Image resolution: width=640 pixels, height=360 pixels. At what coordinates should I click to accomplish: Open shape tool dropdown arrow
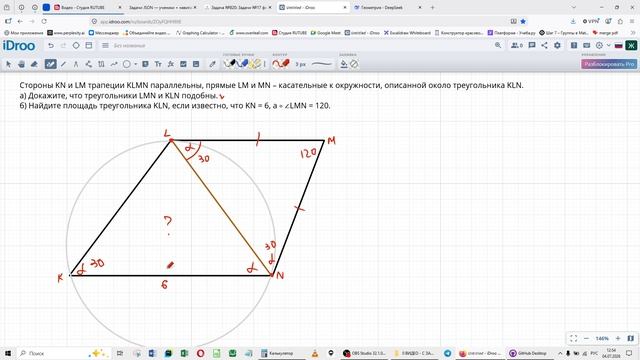(x=136, y=64)
